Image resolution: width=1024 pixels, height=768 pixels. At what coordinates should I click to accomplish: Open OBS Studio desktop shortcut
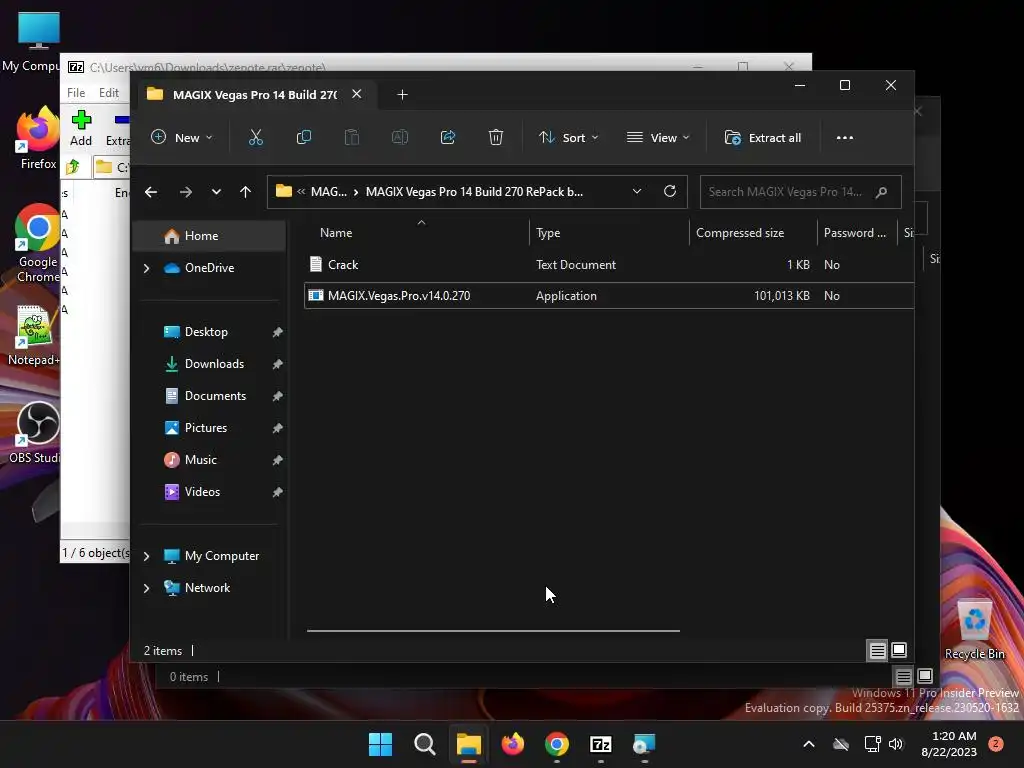point(36,432)
